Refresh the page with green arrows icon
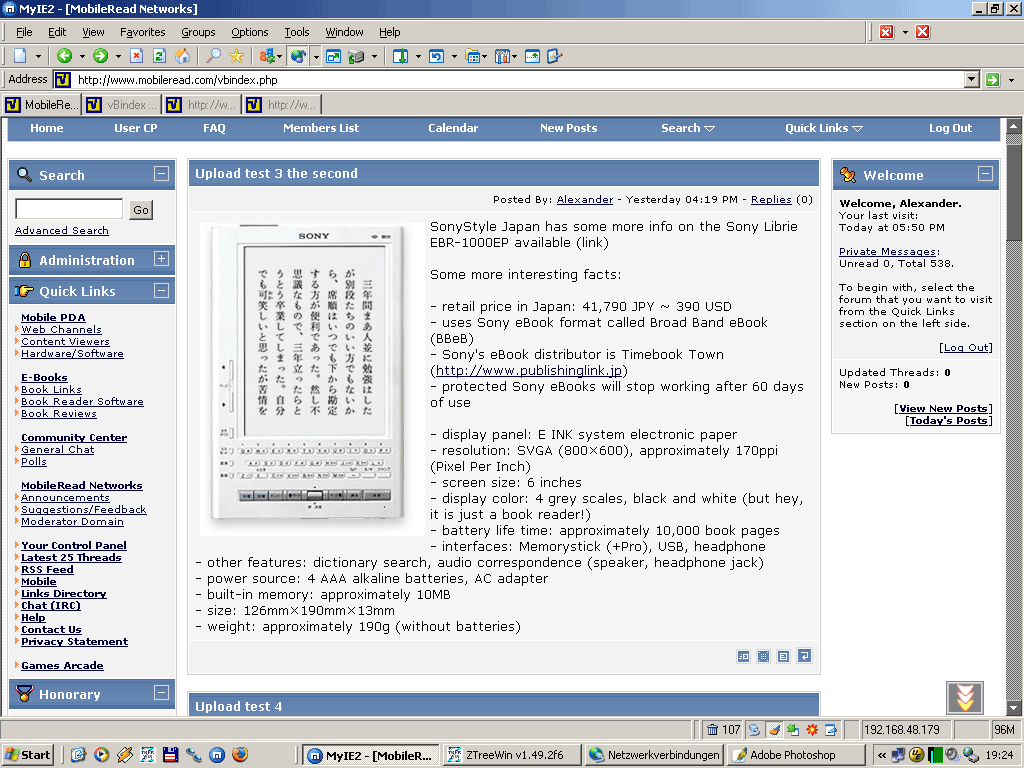Screen dimensions: 1024x768 (159, 56)
